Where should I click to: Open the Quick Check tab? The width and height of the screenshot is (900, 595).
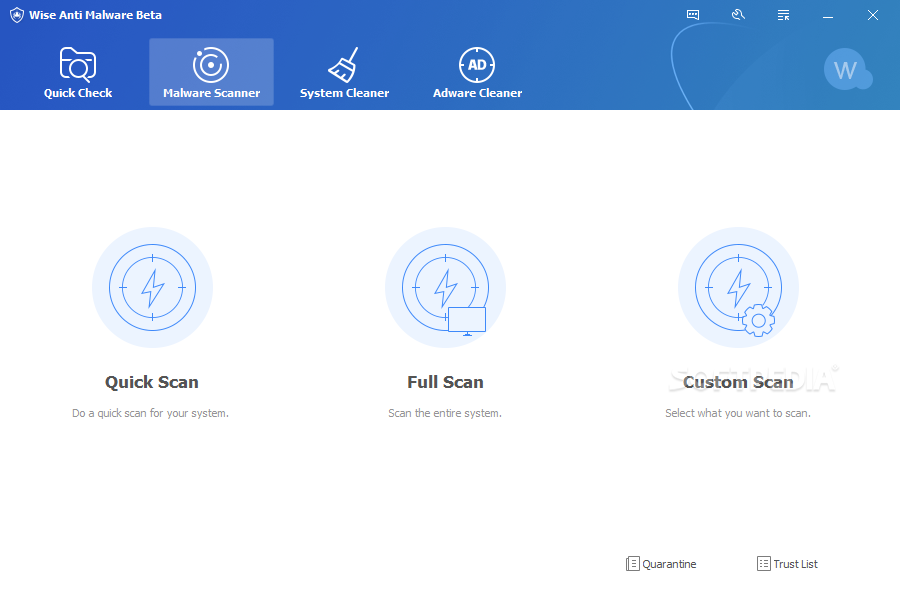[77, 72]
